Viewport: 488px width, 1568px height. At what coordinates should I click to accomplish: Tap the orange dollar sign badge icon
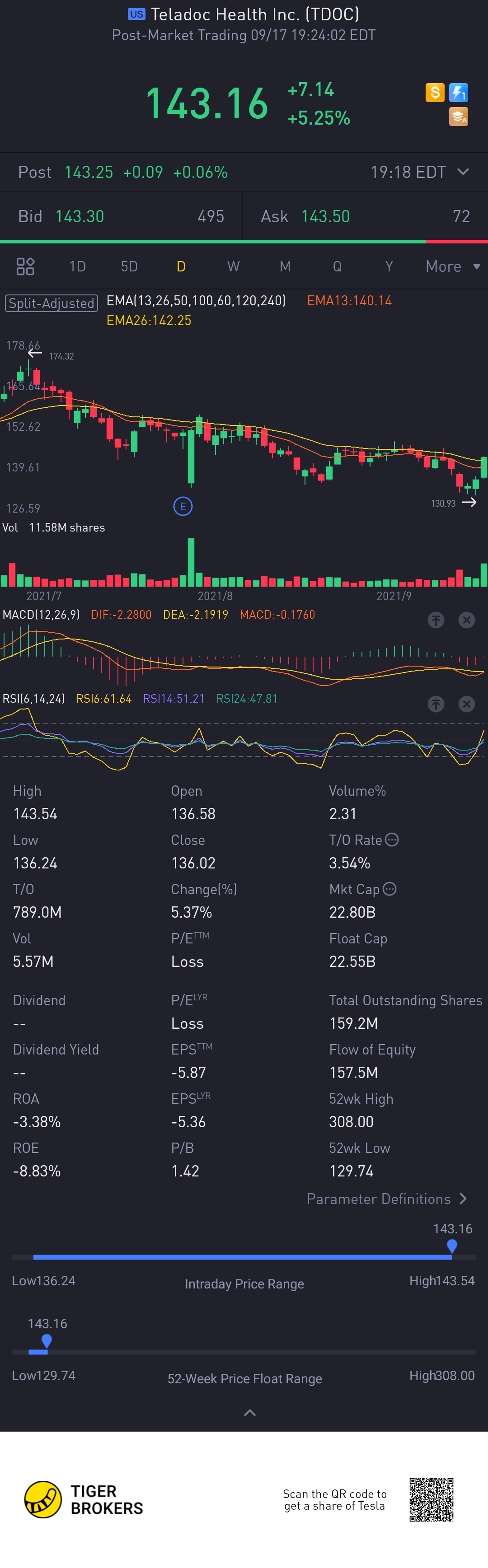(434, 93)
